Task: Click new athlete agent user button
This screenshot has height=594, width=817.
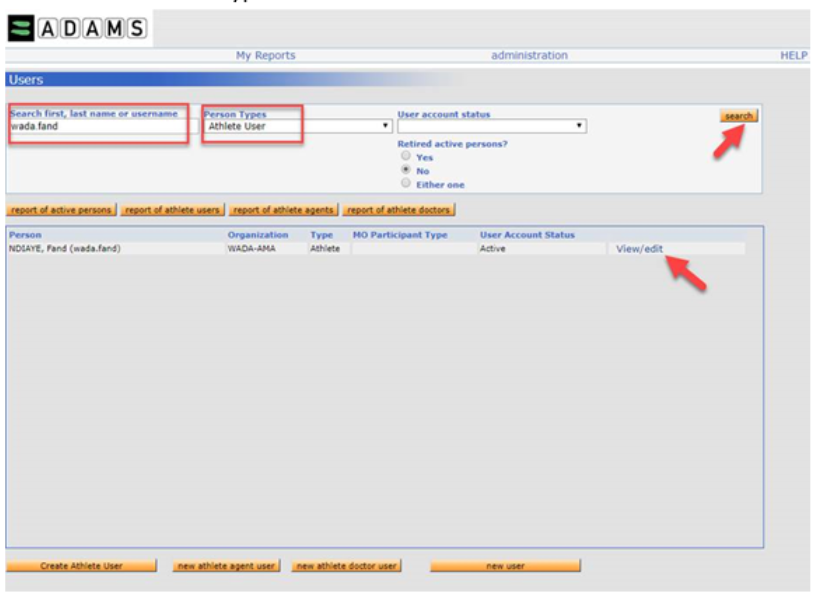Action: click(226, 566)
